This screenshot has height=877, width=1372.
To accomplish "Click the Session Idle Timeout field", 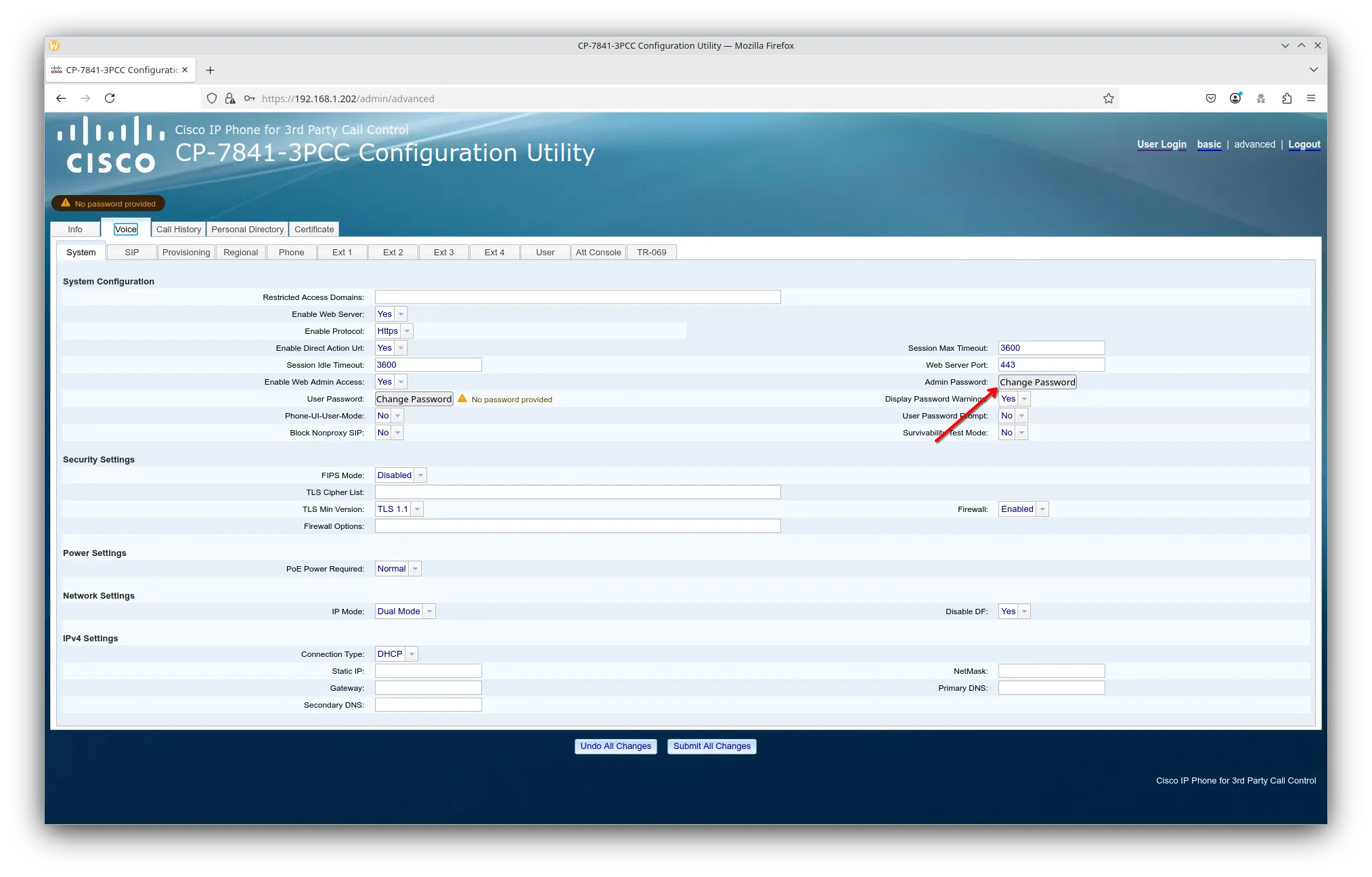I will (x=428, y=364).
